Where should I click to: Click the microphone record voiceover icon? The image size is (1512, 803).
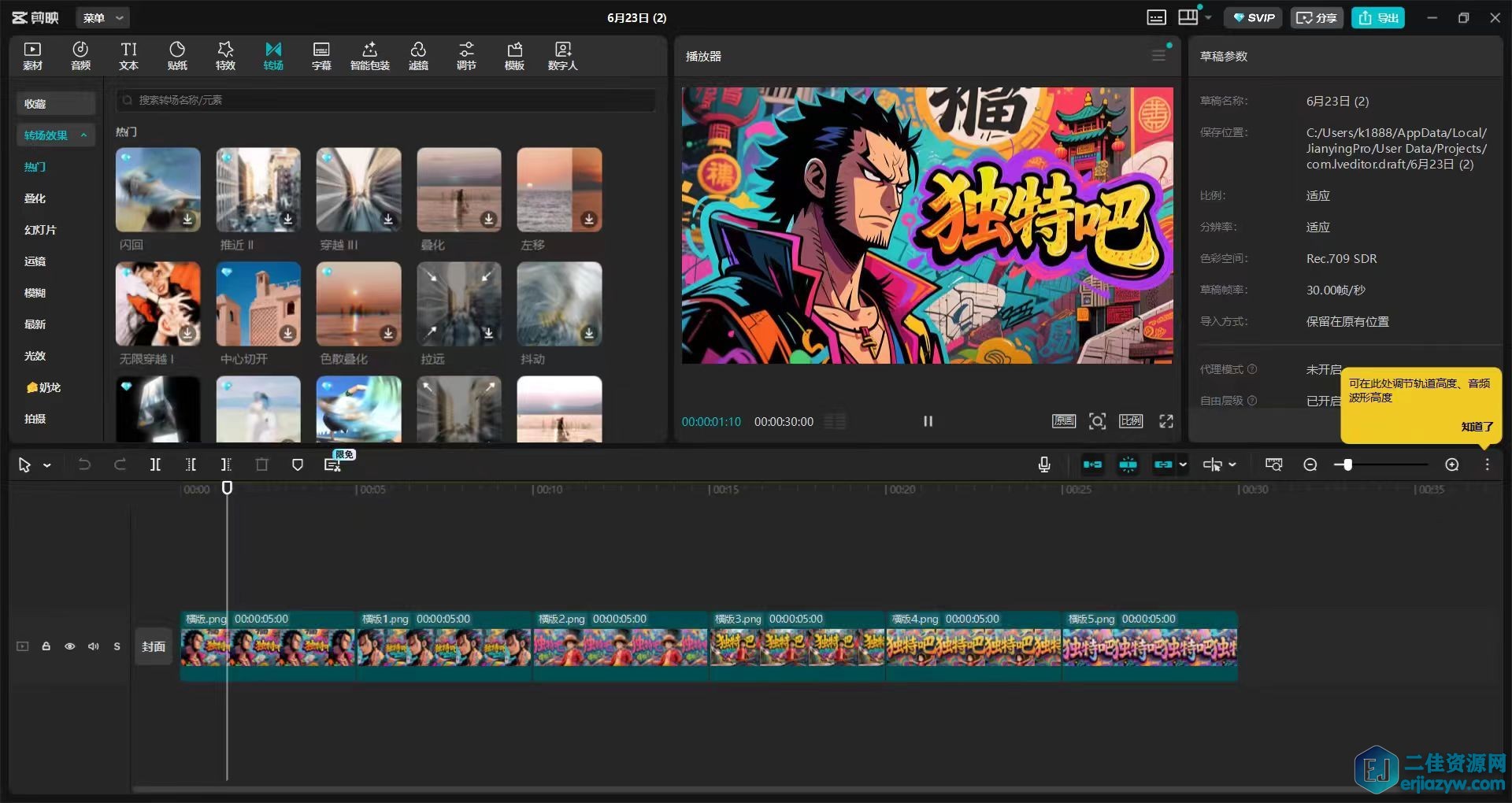tap(1044, 464)
